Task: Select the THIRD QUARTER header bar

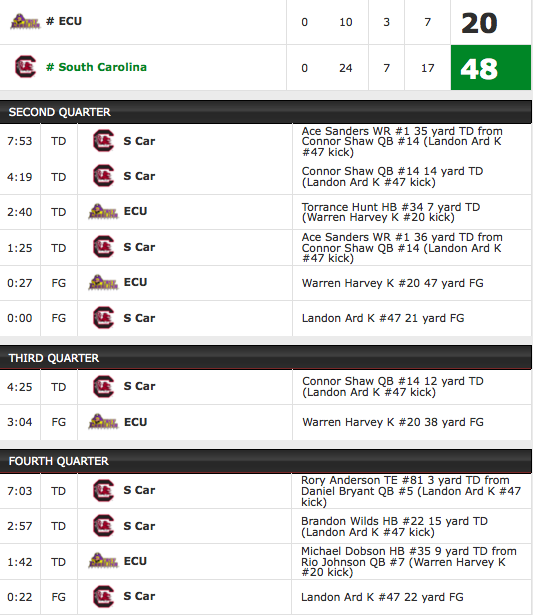Action: coord(266,358)
